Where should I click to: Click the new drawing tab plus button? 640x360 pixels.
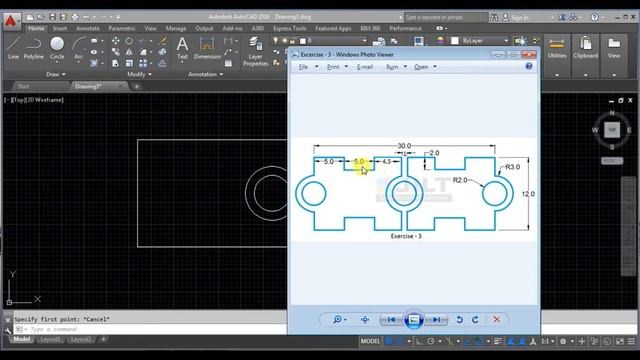click(136, 86)
